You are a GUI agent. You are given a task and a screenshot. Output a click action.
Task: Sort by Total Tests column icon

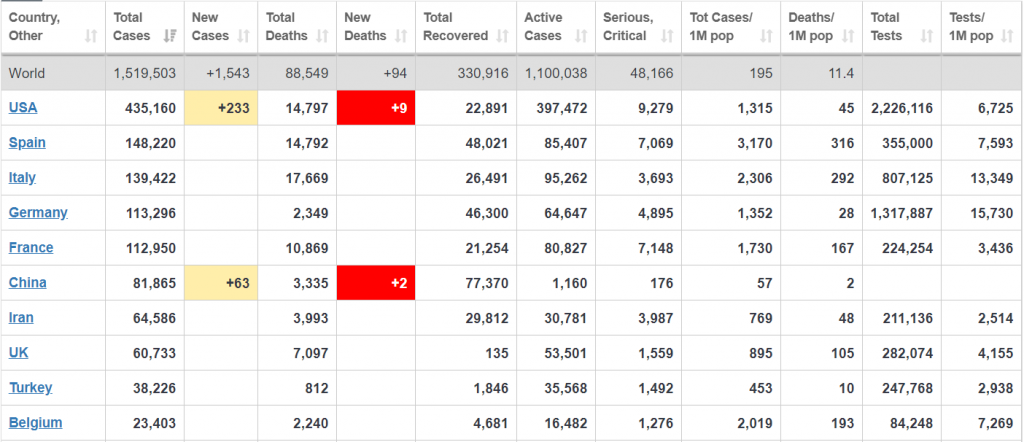point(927,37)
